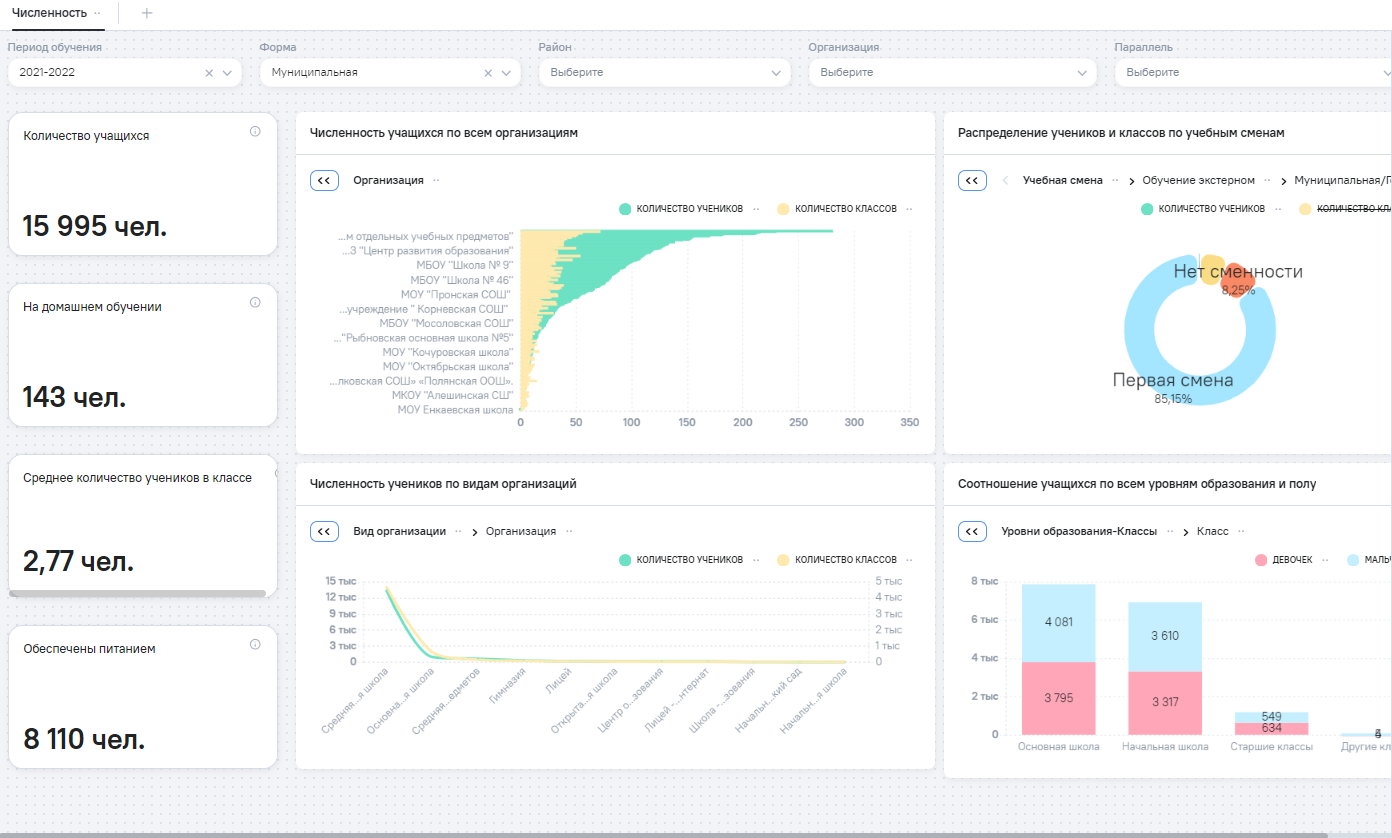Click the plus icon to add a new tab
The height and width of the screenshot is (838, 1392).
pos(147,13)
